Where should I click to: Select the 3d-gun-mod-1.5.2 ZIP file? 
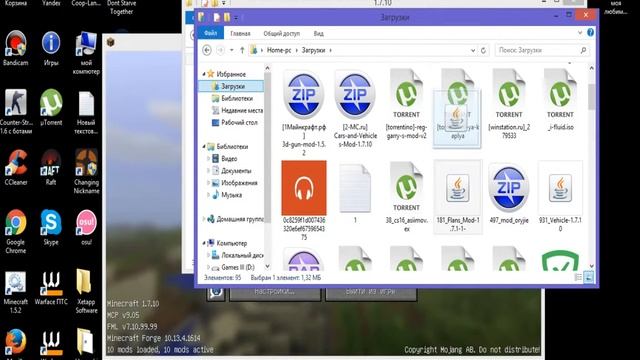pyautogui.click(x=304, y=113)
